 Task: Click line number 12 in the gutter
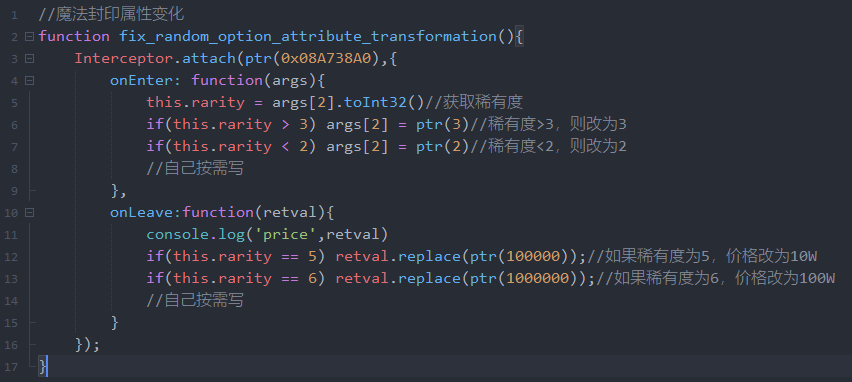[x=11, y=256]
